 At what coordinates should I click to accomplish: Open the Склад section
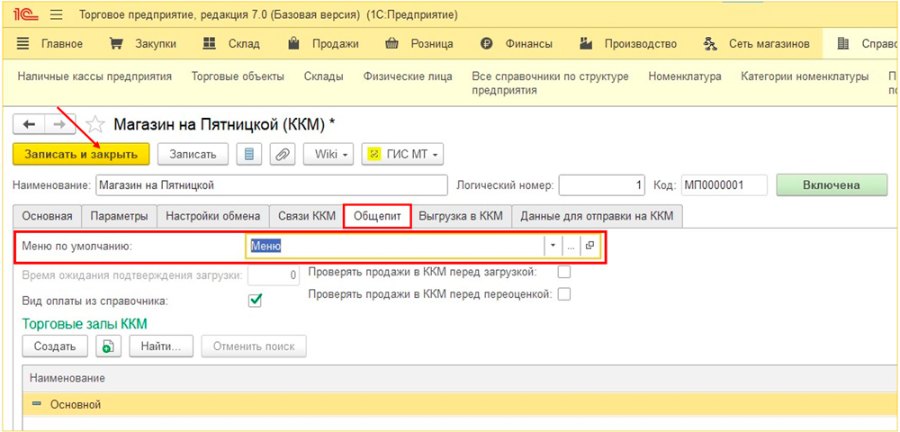coord(231,44)
